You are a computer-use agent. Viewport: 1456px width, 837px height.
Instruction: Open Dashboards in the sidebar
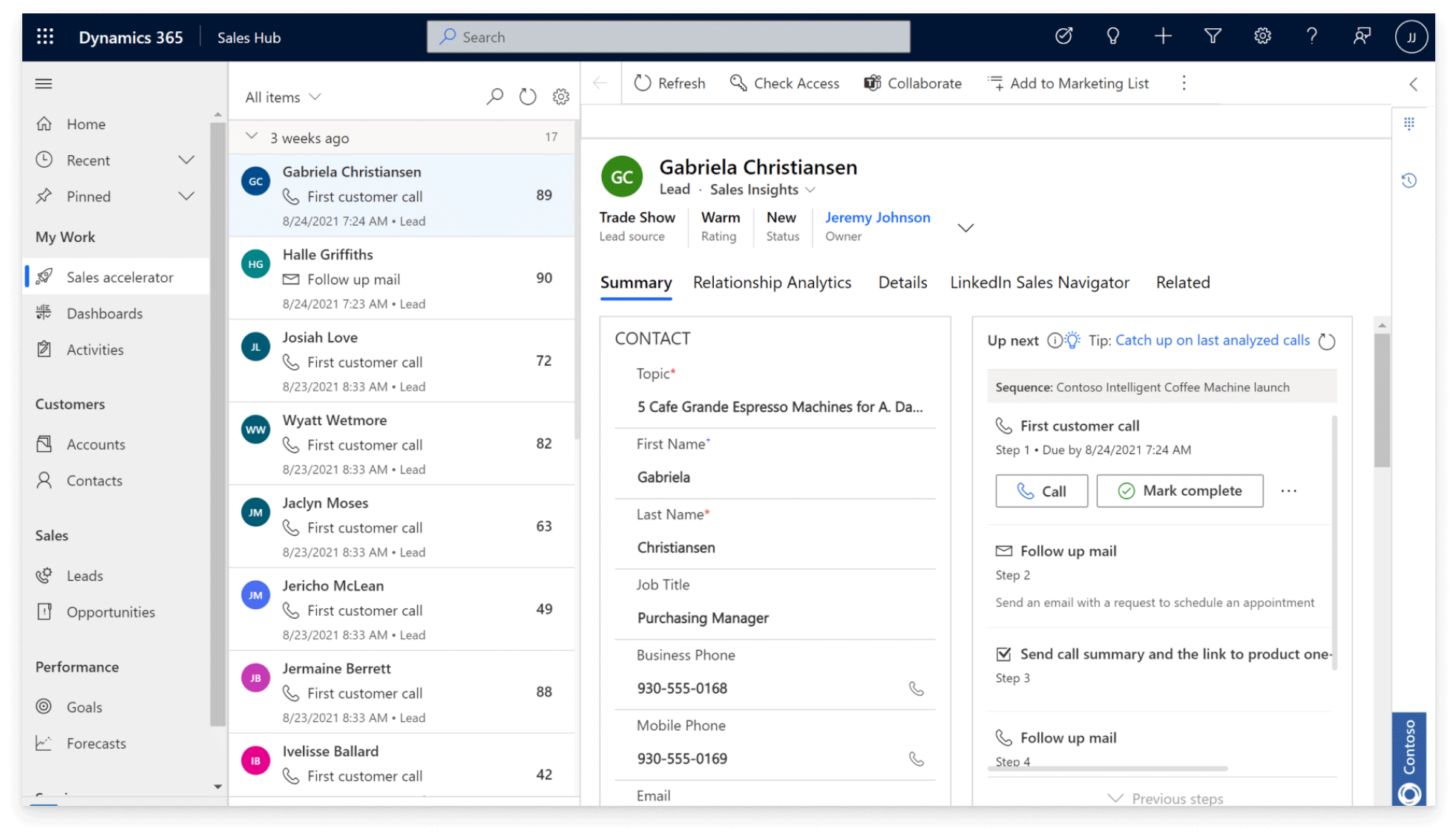pos(105,313)
